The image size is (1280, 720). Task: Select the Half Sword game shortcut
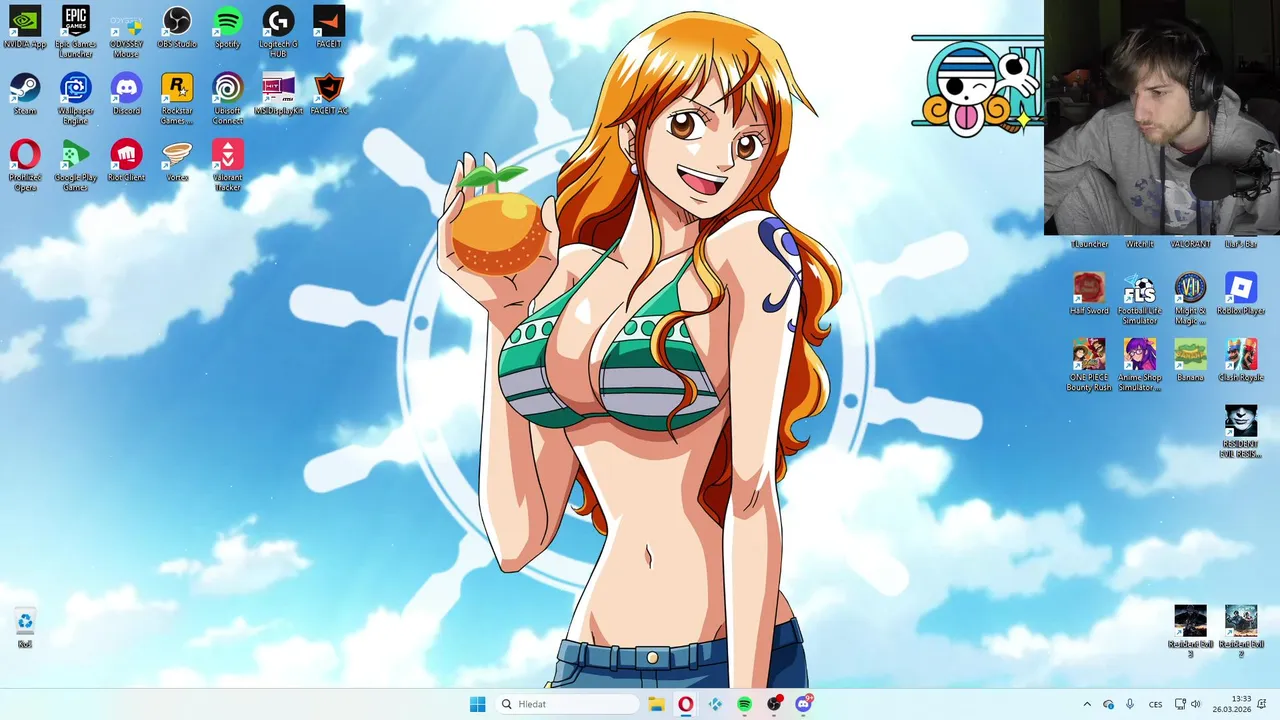[x=1089, y=294]
